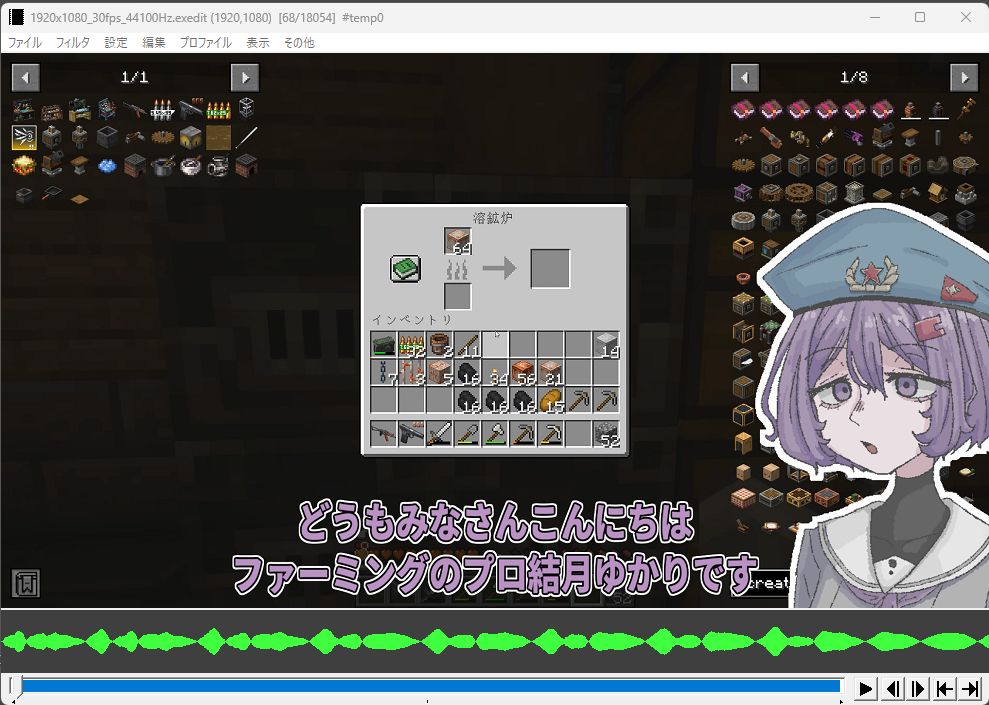Image resolution: width=989 pixels, height=705 pixels.
Task: Click the empty smelter output slot
Action: pos(550,269)
